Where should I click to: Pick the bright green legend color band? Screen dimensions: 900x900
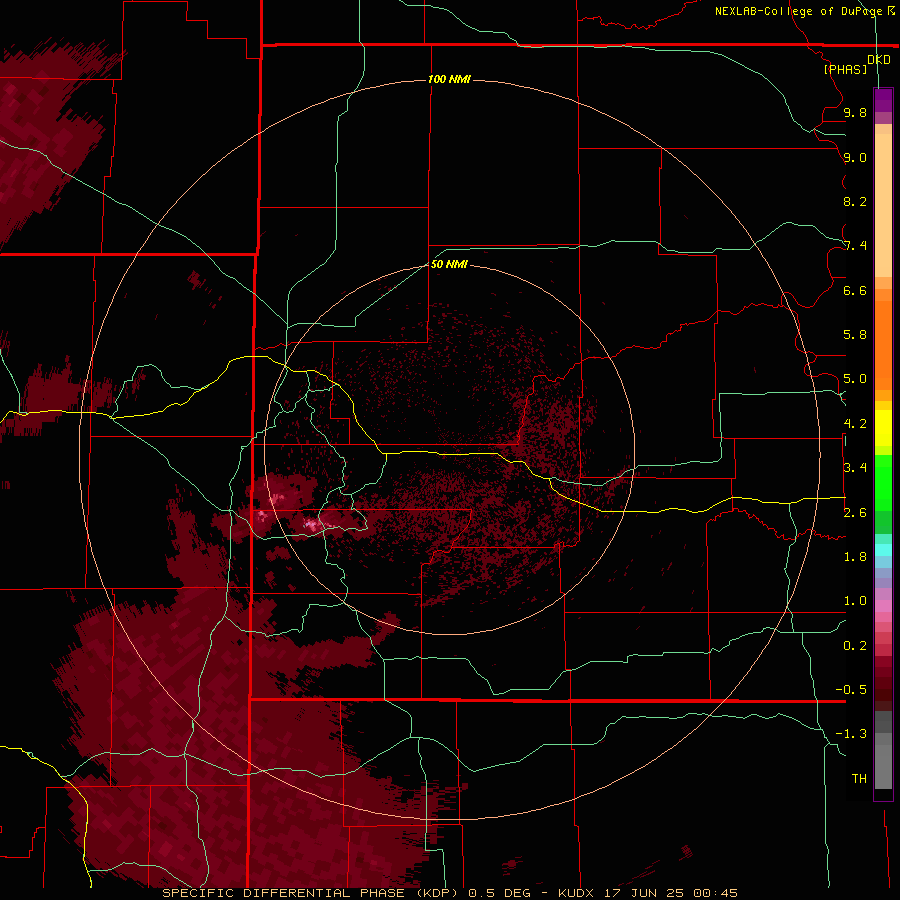(883, 483)
